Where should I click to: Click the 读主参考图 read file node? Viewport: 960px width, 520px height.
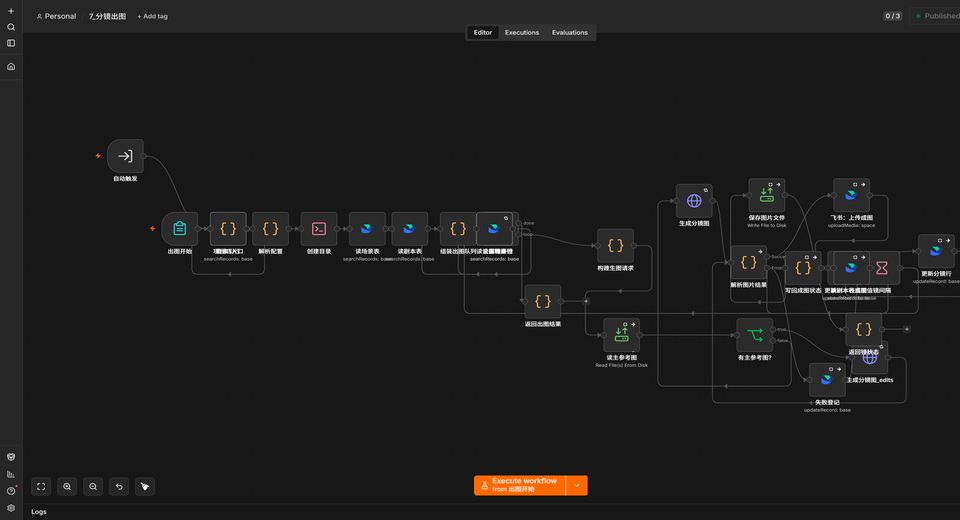click(621, 335)
